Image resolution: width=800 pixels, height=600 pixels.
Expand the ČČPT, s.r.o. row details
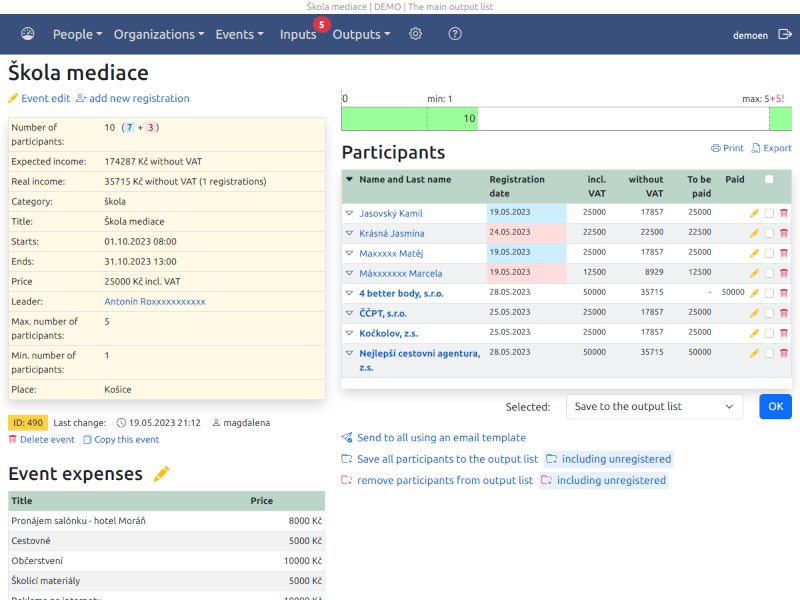[x=349, y=313]
